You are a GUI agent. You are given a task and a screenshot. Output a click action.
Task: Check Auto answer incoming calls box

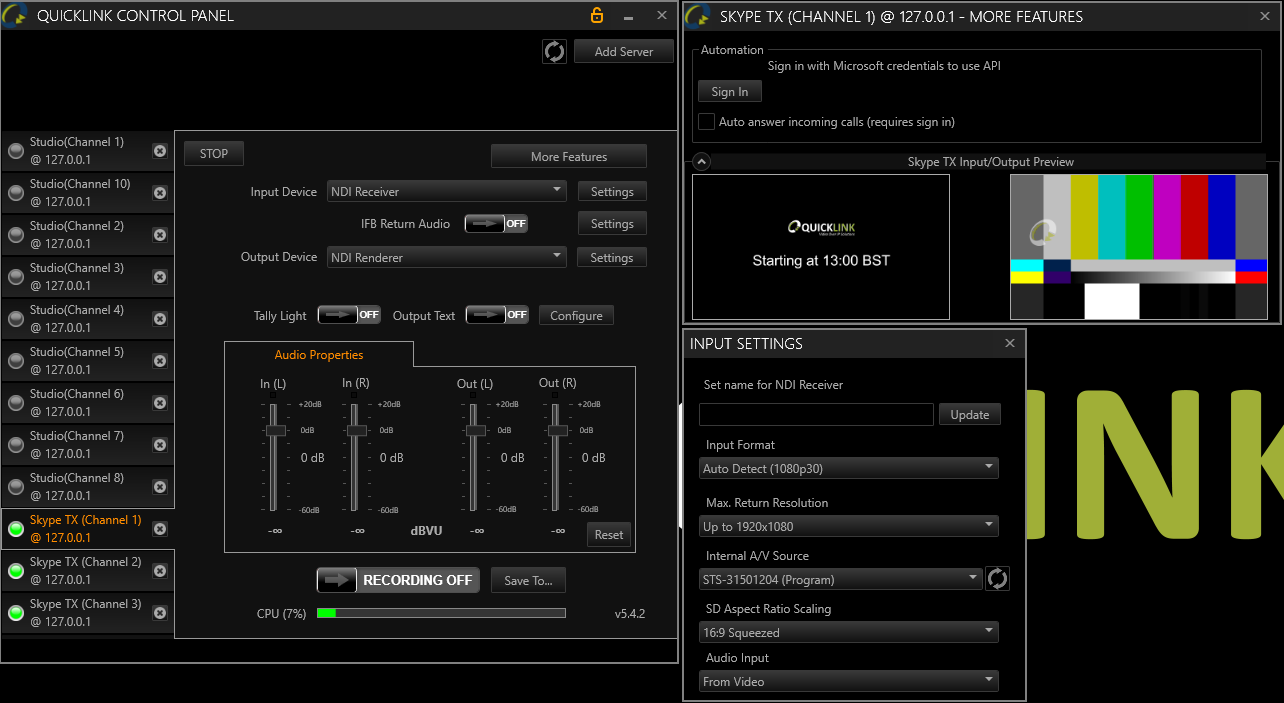pos(707,122)
